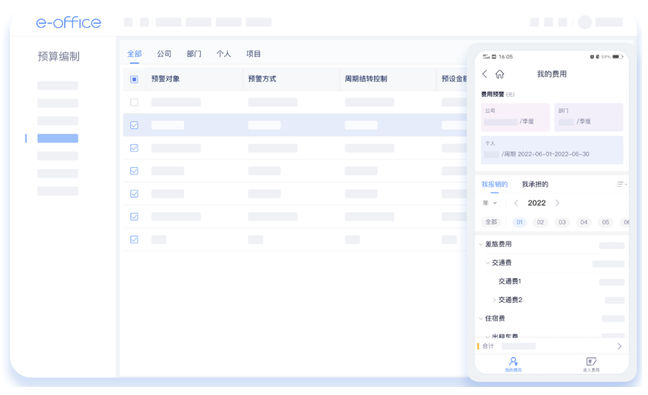The image size is (648, 395).
Task: Click the 预算编制 sidebar title
Action: pos(58,56)
